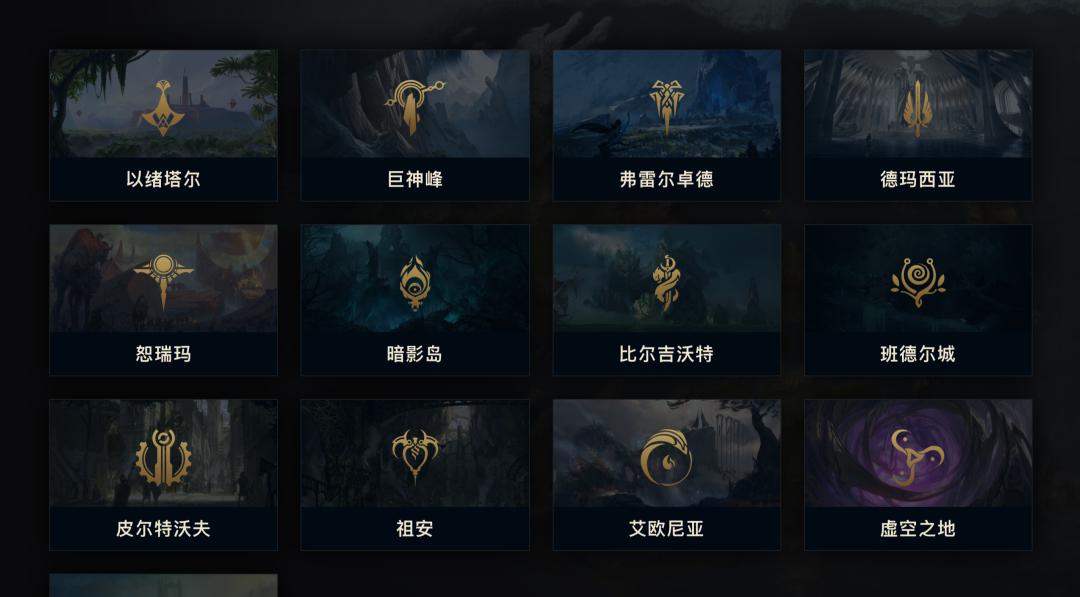Open the Demacia winged sword icon
The image size is (1080, 597).
pyautogui.click(x=917, y=108)
